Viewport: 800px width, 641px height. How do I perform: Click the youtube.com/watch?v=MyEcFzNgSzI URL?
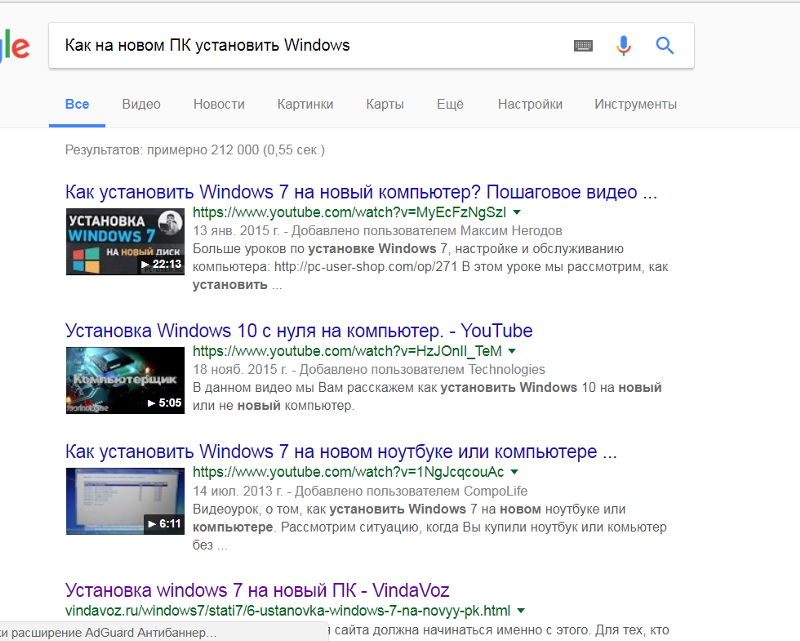click(349, 212)
